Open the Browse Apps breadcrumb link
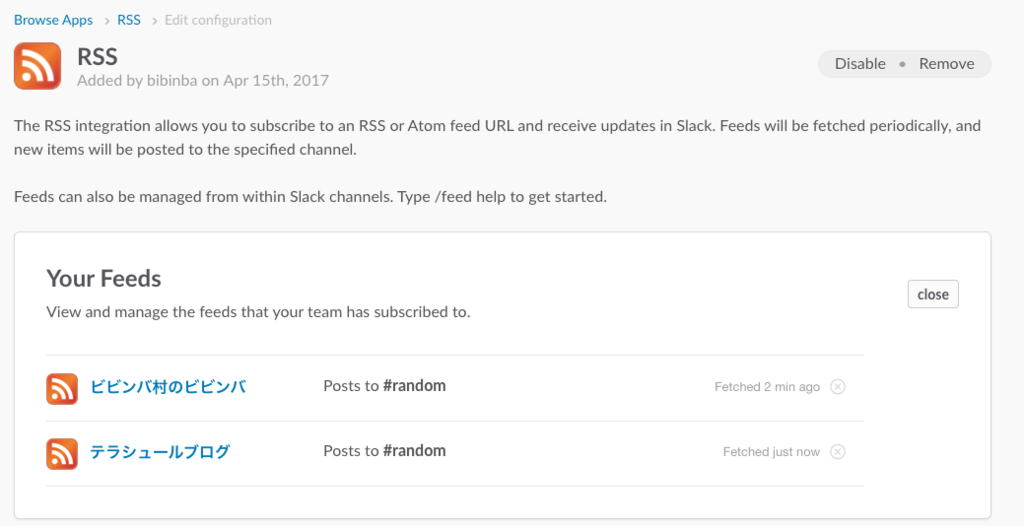Image resolution: width=1024 pixels, height=526 pixels. [54, 20]
